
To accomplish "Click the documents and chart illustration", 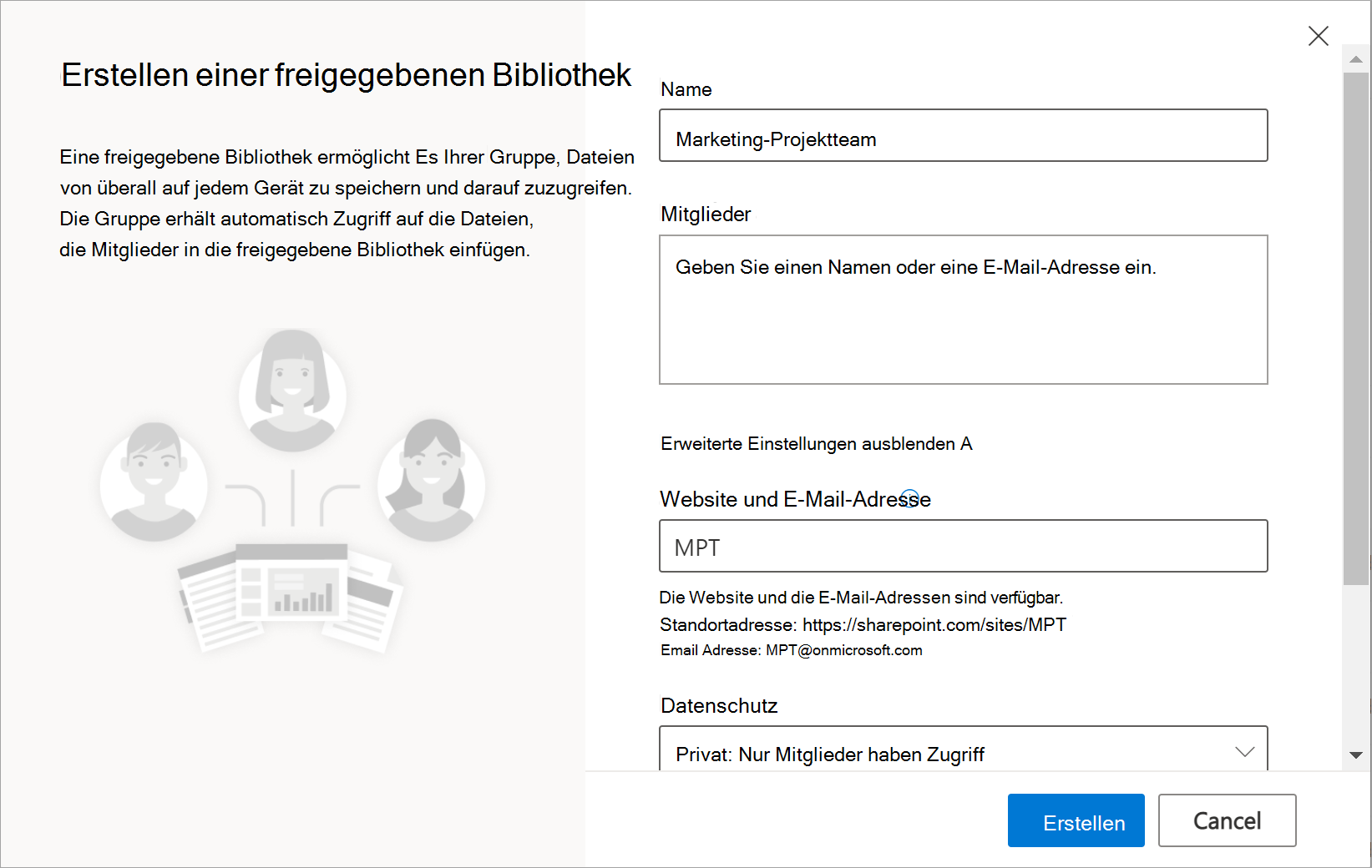I will [291, 597].
